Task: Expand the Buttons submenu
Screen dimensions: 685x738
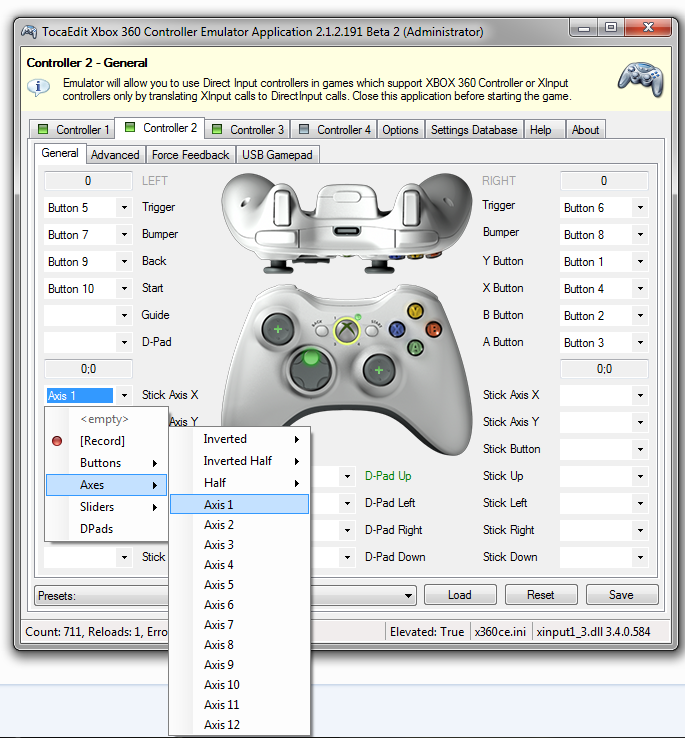Action: (x=106, y=463)
